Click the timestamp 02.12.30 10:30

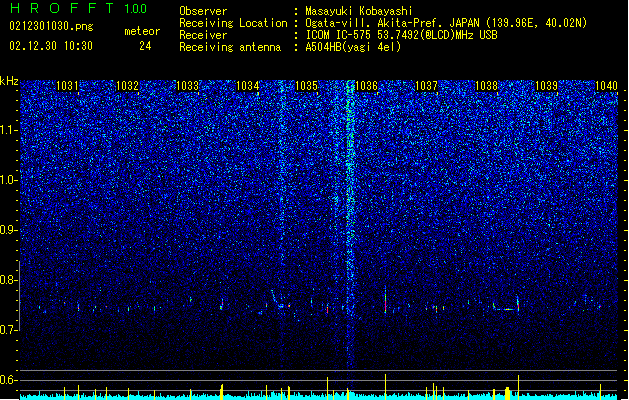click(x=51, y=46)
